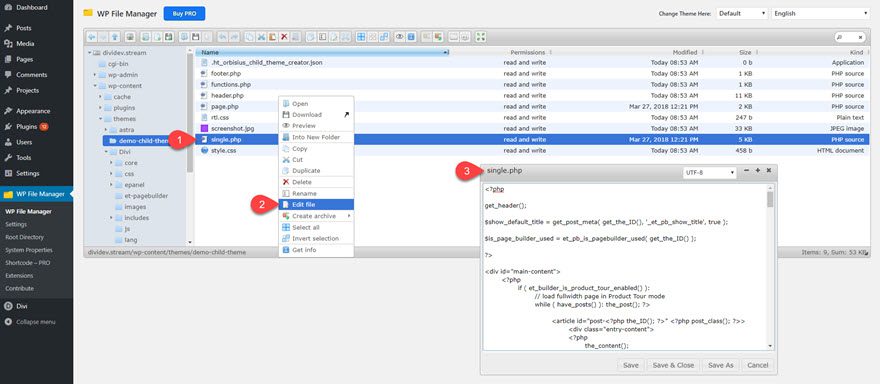This screenshot has width=880, height=384.
Task: Expand the astra folder arrow
Action: (106, 130)
